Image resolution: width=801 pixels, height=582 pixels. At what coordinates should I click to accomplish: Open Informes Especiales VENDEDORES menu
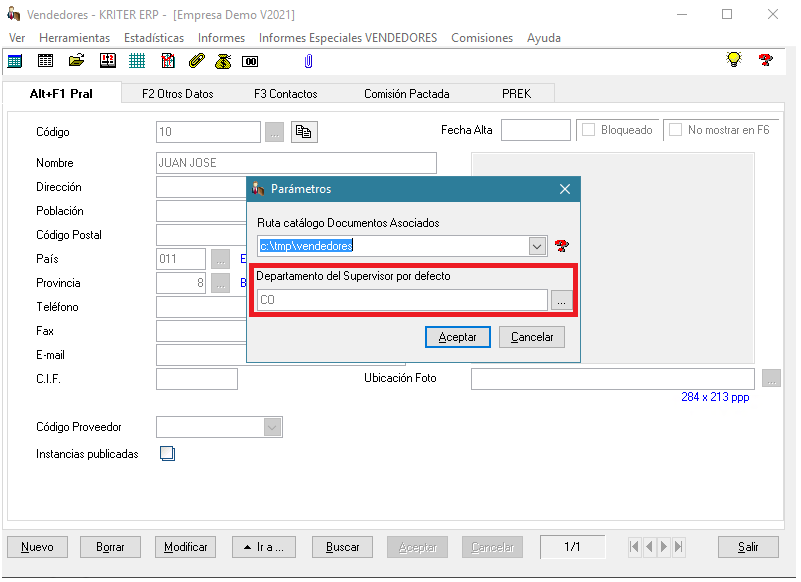348,38
